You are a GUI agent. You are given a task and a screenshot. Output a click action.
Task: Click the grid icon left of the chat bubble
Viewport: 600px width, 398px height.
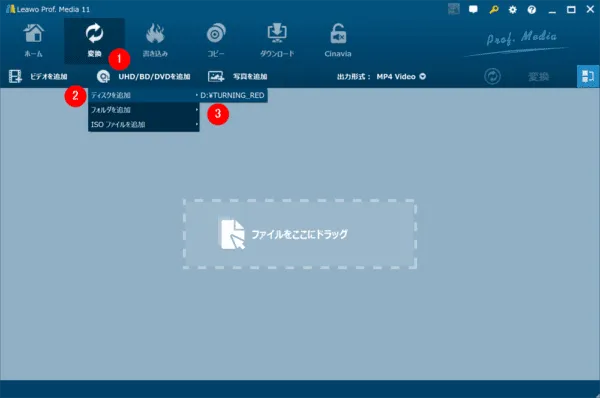point(453,9)
